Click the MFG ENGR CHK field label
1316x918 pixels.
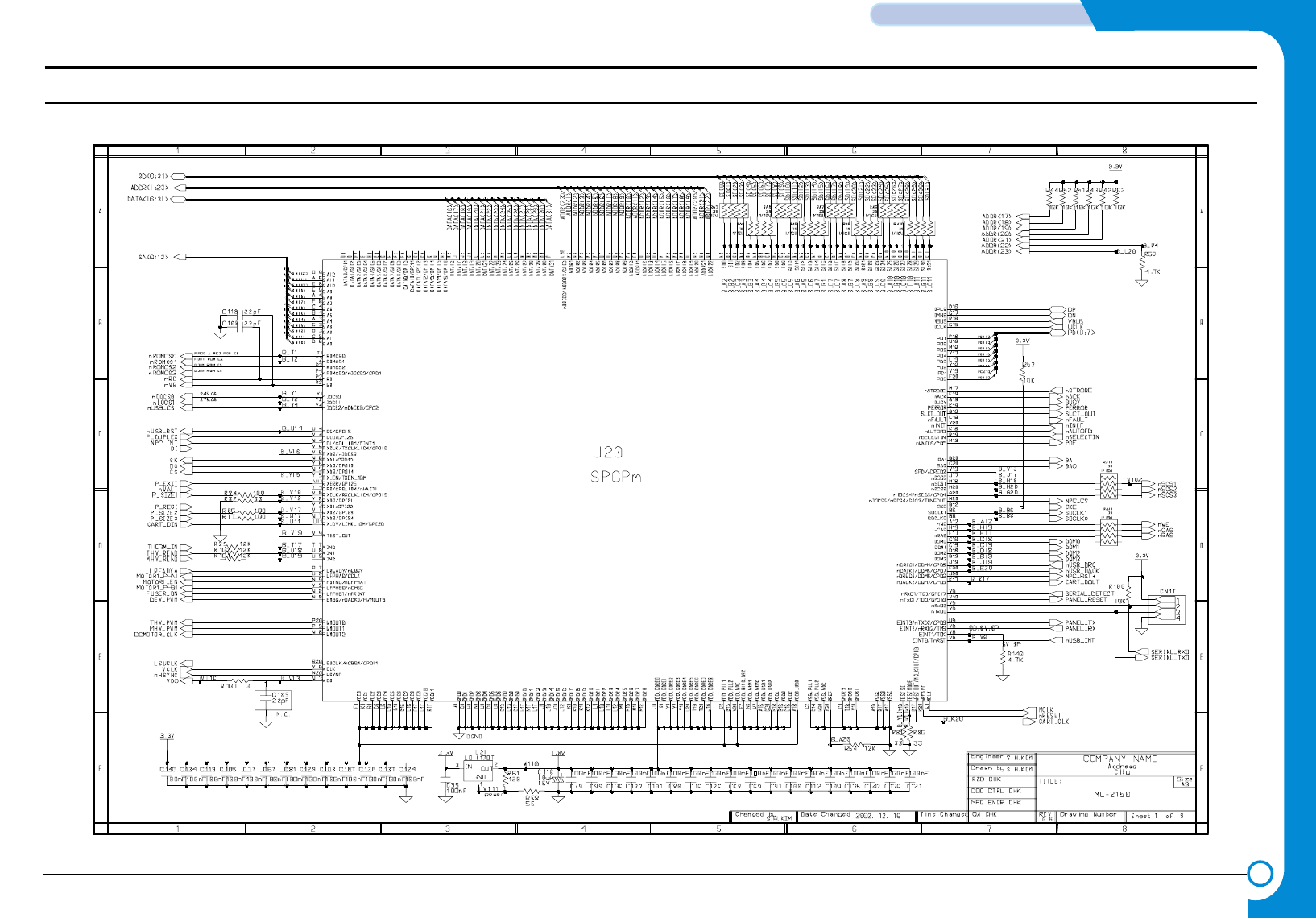[995, 803]
